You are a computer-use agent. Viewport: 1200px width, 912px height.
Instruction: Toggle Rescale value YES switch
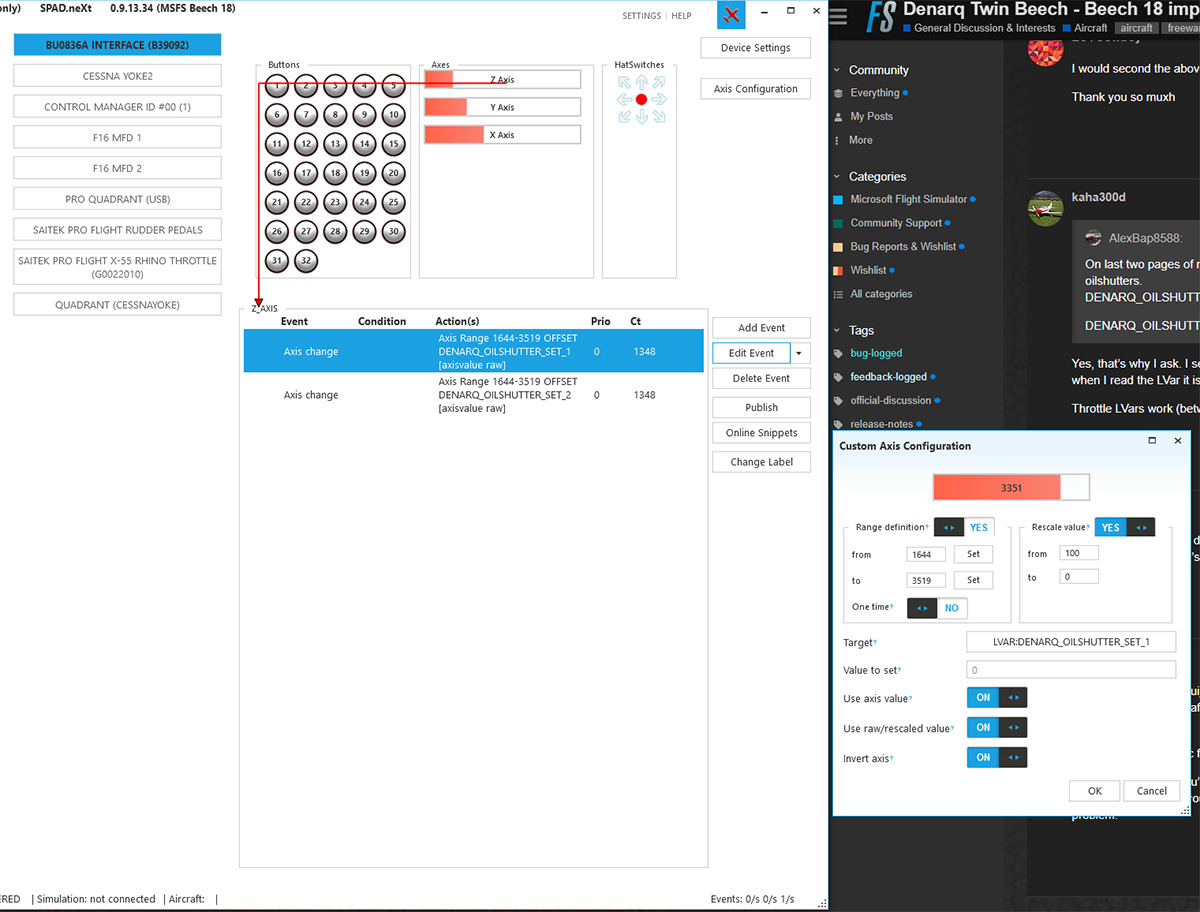click(x=1125, y=527)
